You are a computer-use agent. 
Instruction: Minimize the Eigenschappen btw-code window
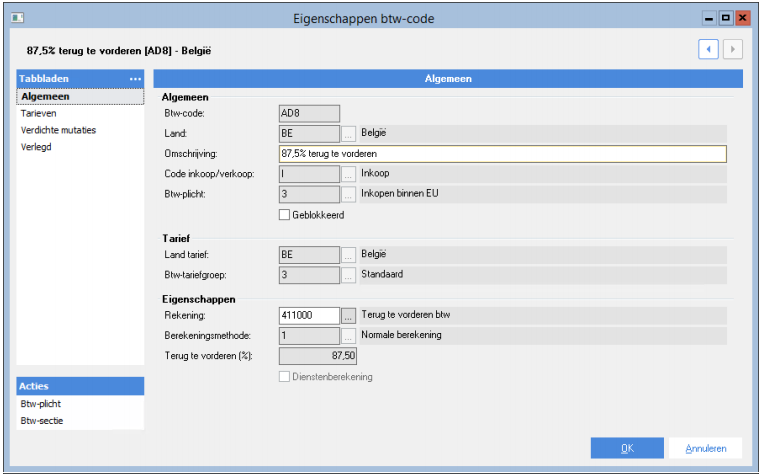point(709,18)
